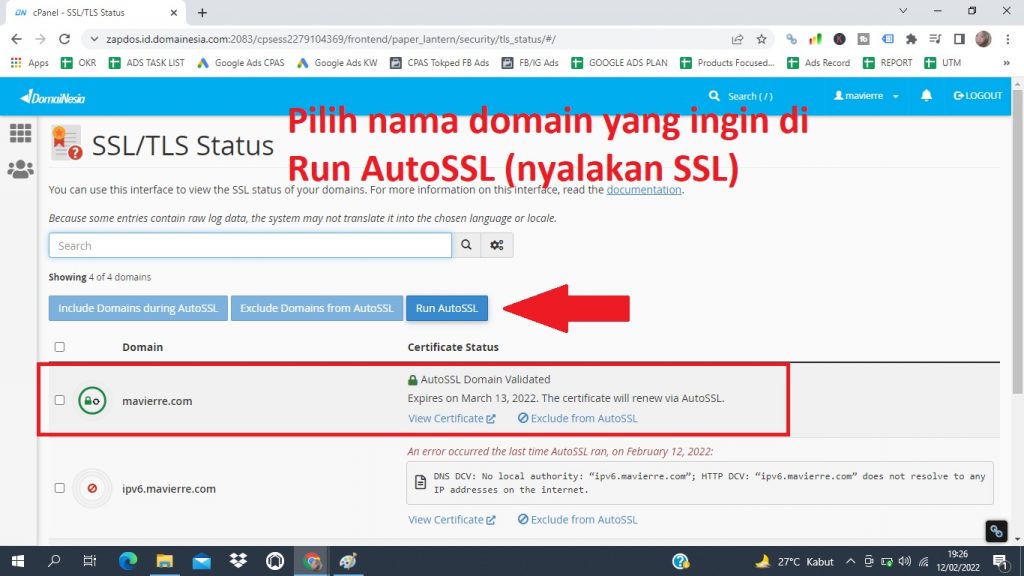The width and height of the screenshot is (1024, 576).
Task: Click the search magnifier button beside Search field
Action: [x=466, y=245]
